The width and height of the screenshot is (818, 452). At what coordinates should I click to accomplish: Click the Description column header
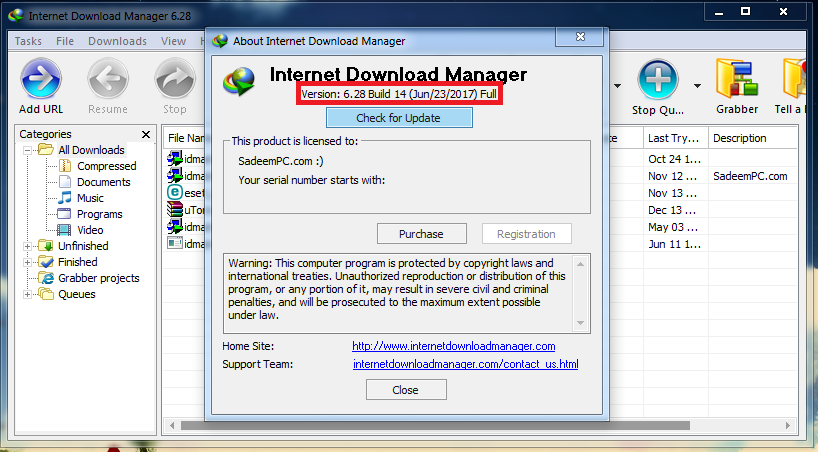[753, 138]
